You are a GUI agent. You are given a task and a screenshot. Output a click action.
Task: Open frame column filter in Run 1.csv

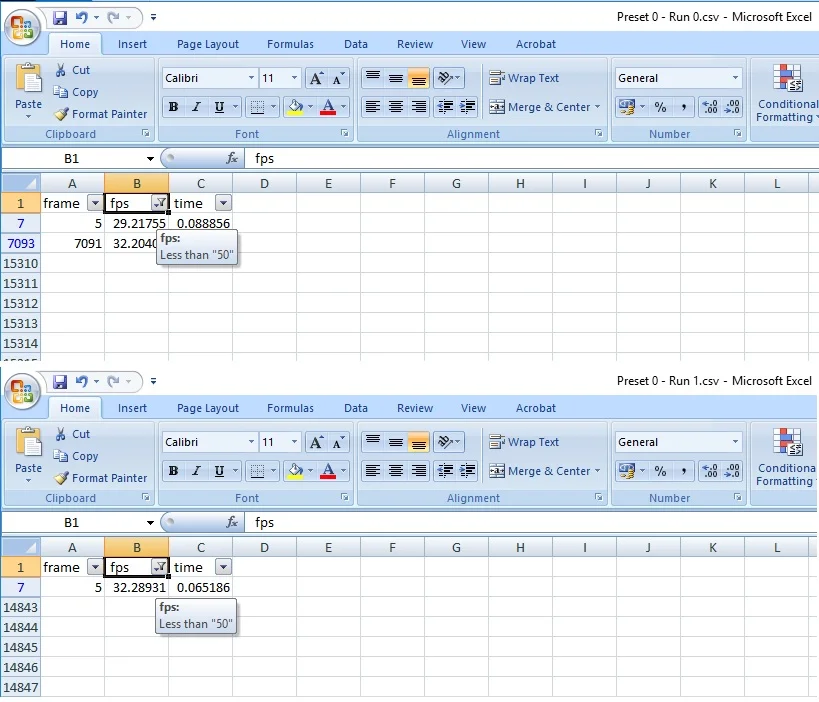95,567
